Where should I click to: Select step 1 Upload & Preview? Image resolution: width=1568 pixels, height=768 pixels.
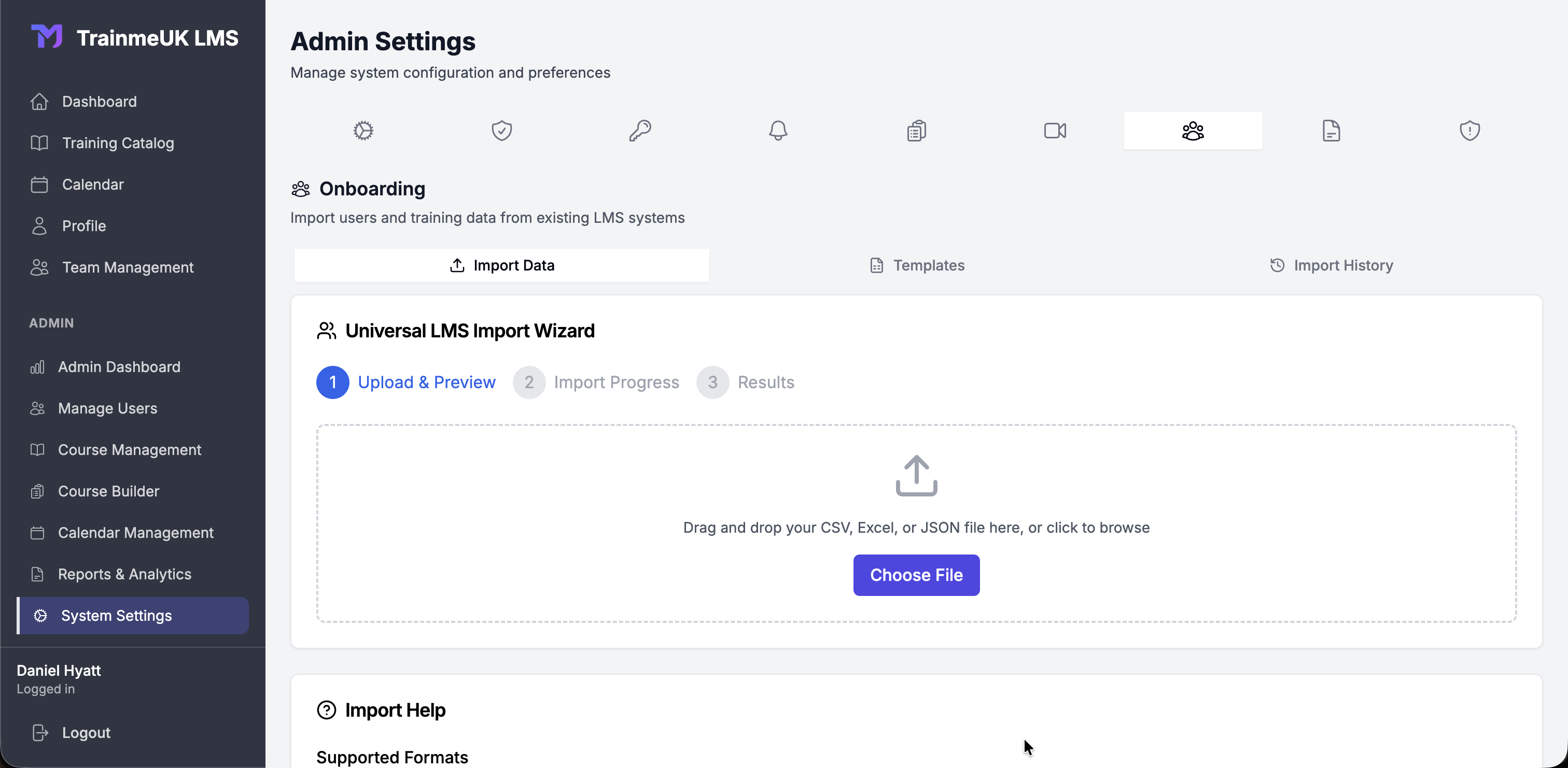point(406,382)
